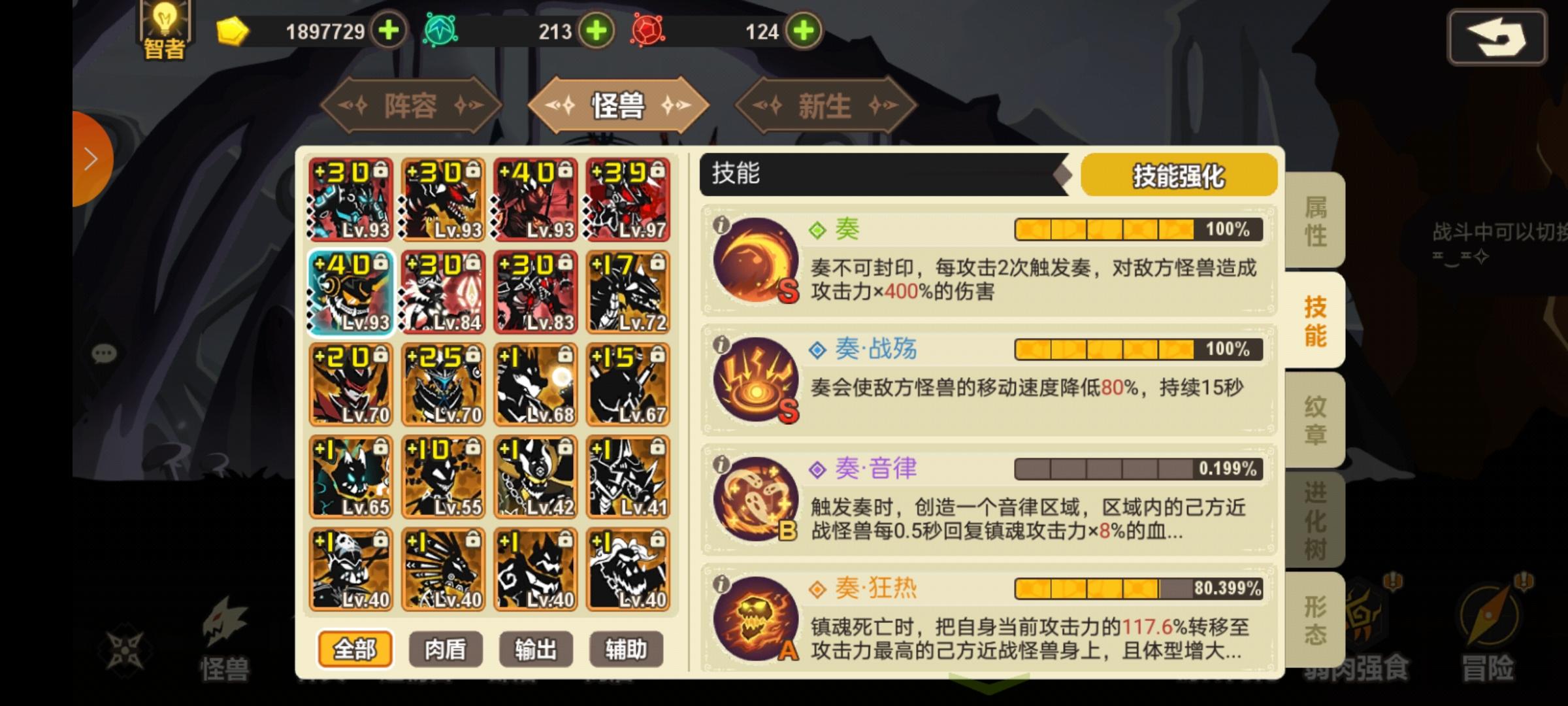
Task: Filter monsters by 肉盾
Action: (x=446, y=649)
